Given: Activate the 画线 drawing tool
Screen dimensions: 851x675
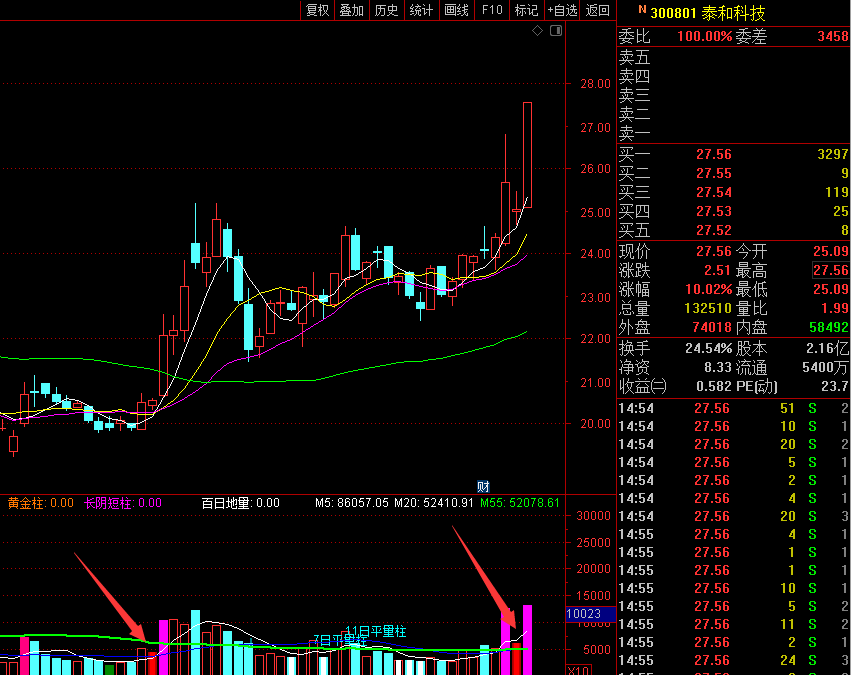Looking at the screenshot, I should [456, 10].
